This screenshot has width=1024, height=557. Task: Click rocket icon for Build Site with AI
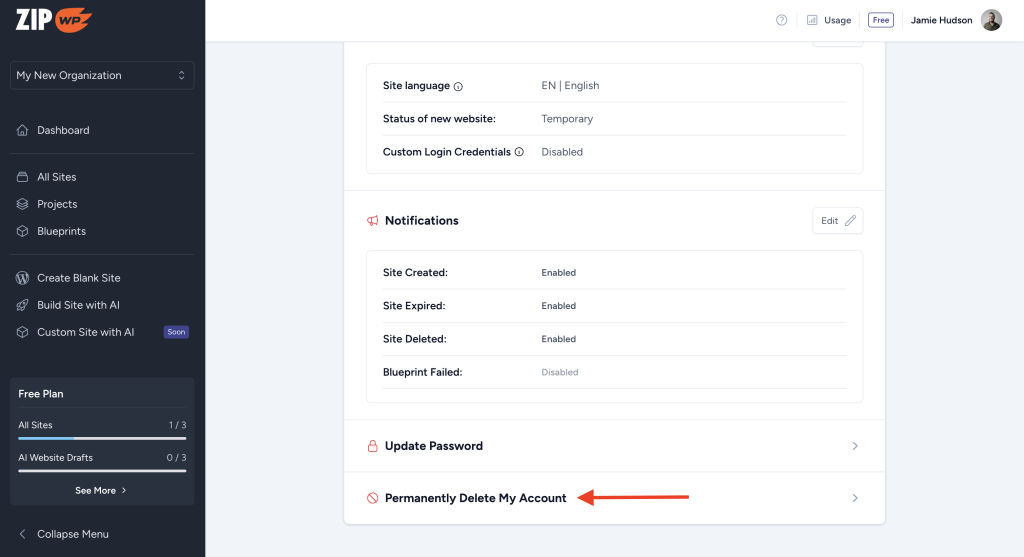coord(23,305)
